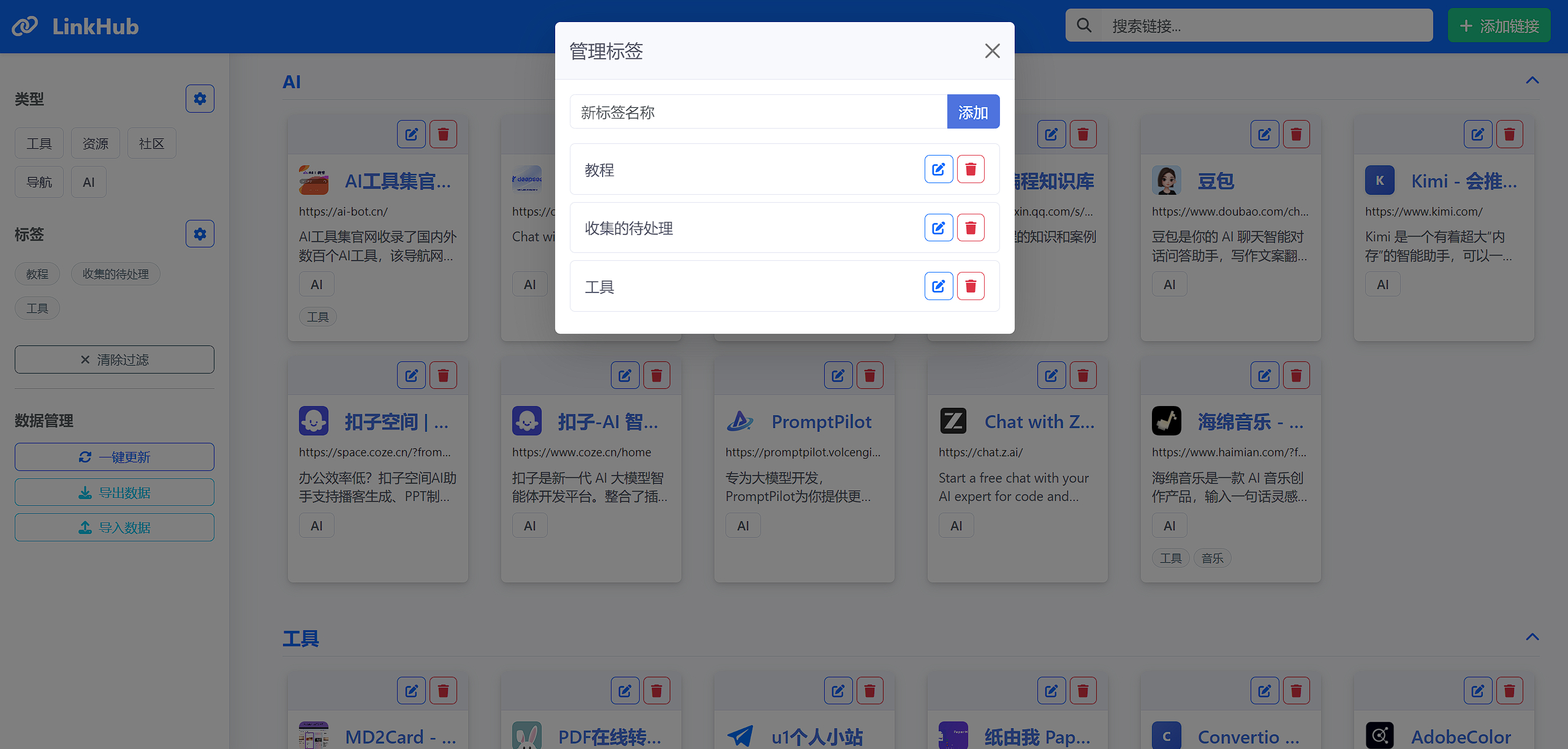The height and width of the screenshot is (749, 1568).
Task: Click the 海绵音乐 card thumbnail
Action: click(x=1167, y=421)
